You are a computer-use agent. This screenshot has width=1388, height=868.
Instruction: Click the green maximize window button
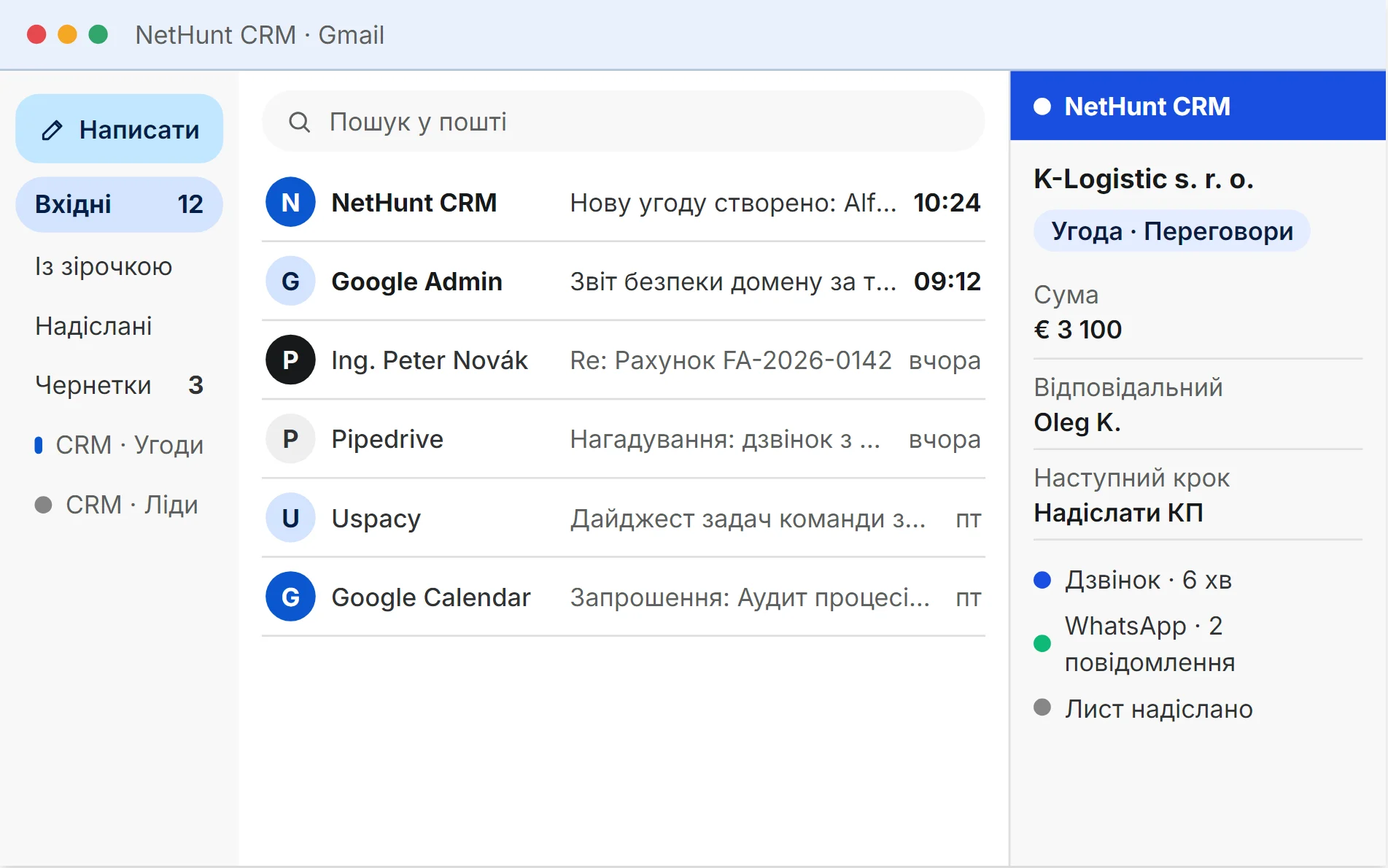[x=98, y=34]
